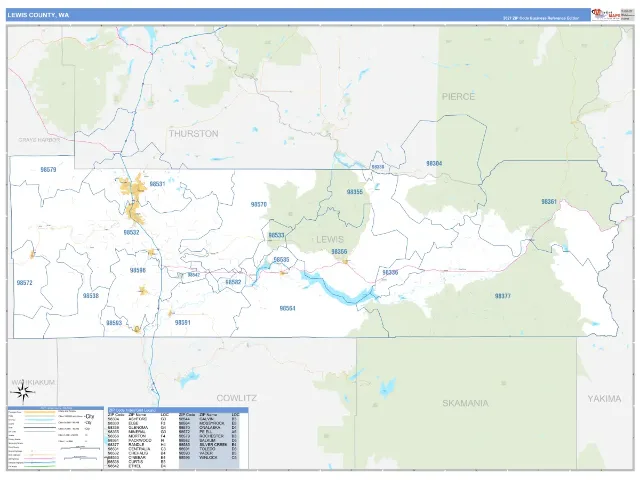Click ZIP code label 98591
This screenshot has height=480, width=640.
(x=182, y=322)
